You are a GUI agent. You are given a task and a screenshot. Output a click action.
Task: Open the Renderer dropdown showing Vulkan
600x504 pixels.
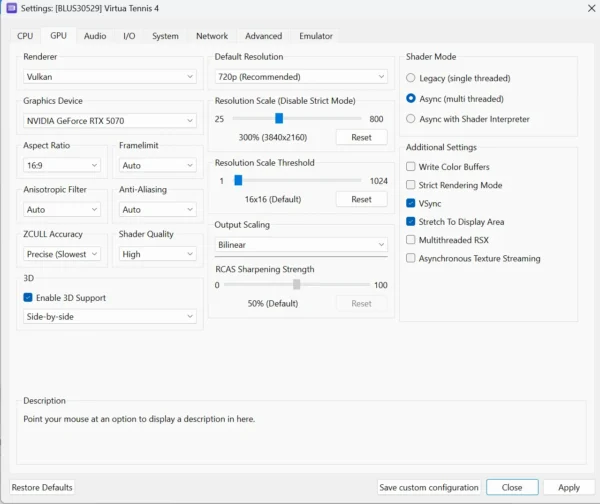(x=109, y=76)
